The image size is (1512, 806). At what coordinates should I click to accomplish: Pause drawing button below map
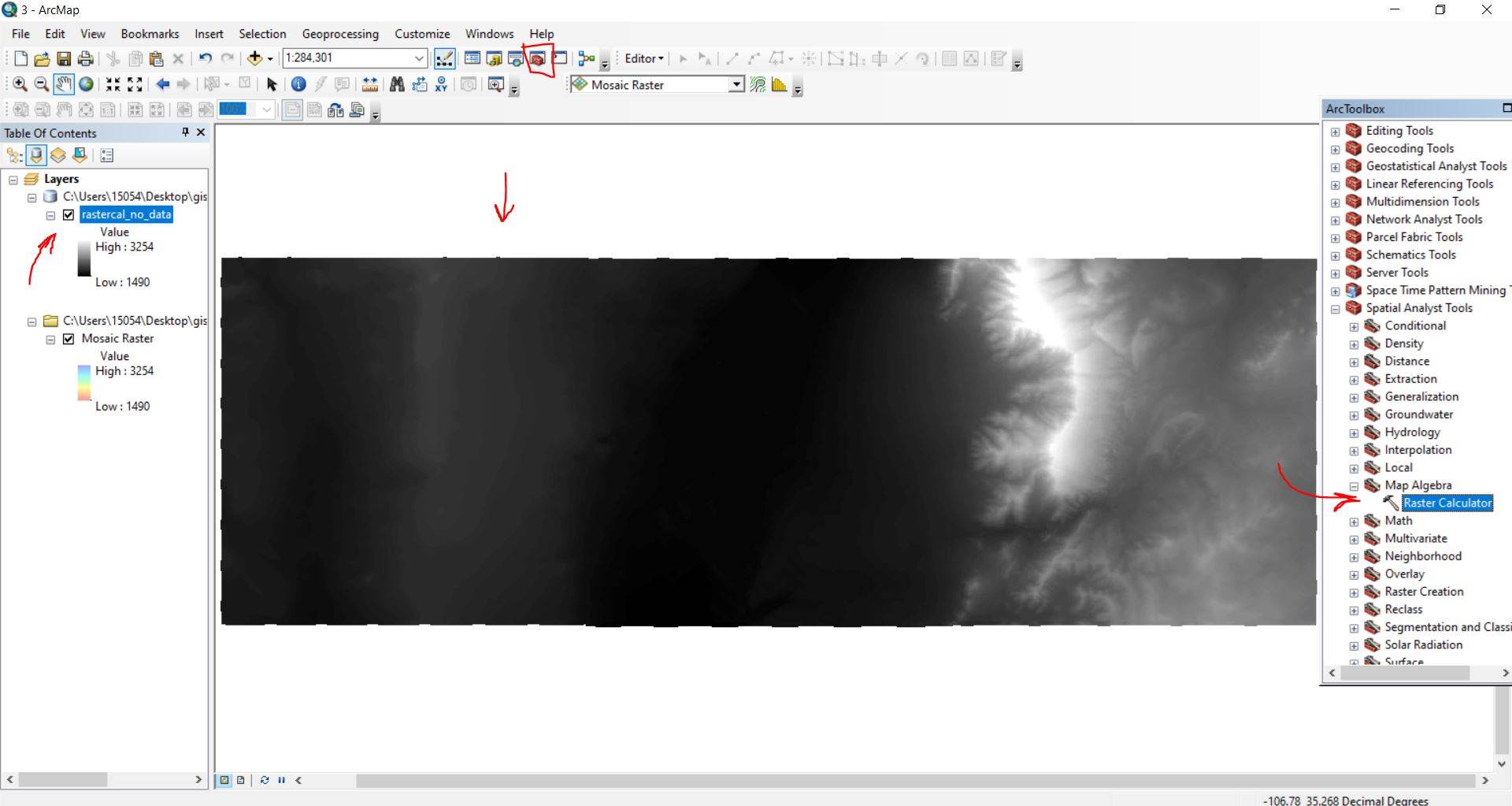point(281,780)
